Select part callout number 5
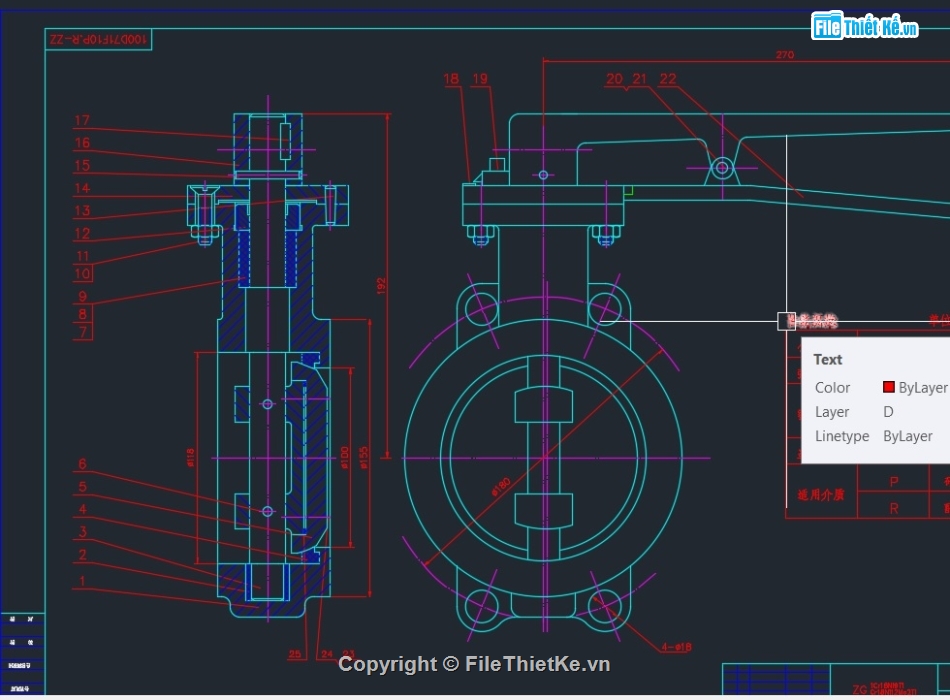This screenshot has height=700, width=950. [82, 487]
